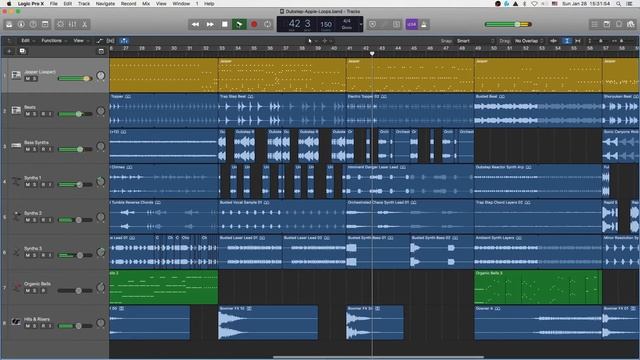This screenshot has width=640, height=360.
Task: Click the green Play button
Action: pyautogui.click(x=239, y=24)
